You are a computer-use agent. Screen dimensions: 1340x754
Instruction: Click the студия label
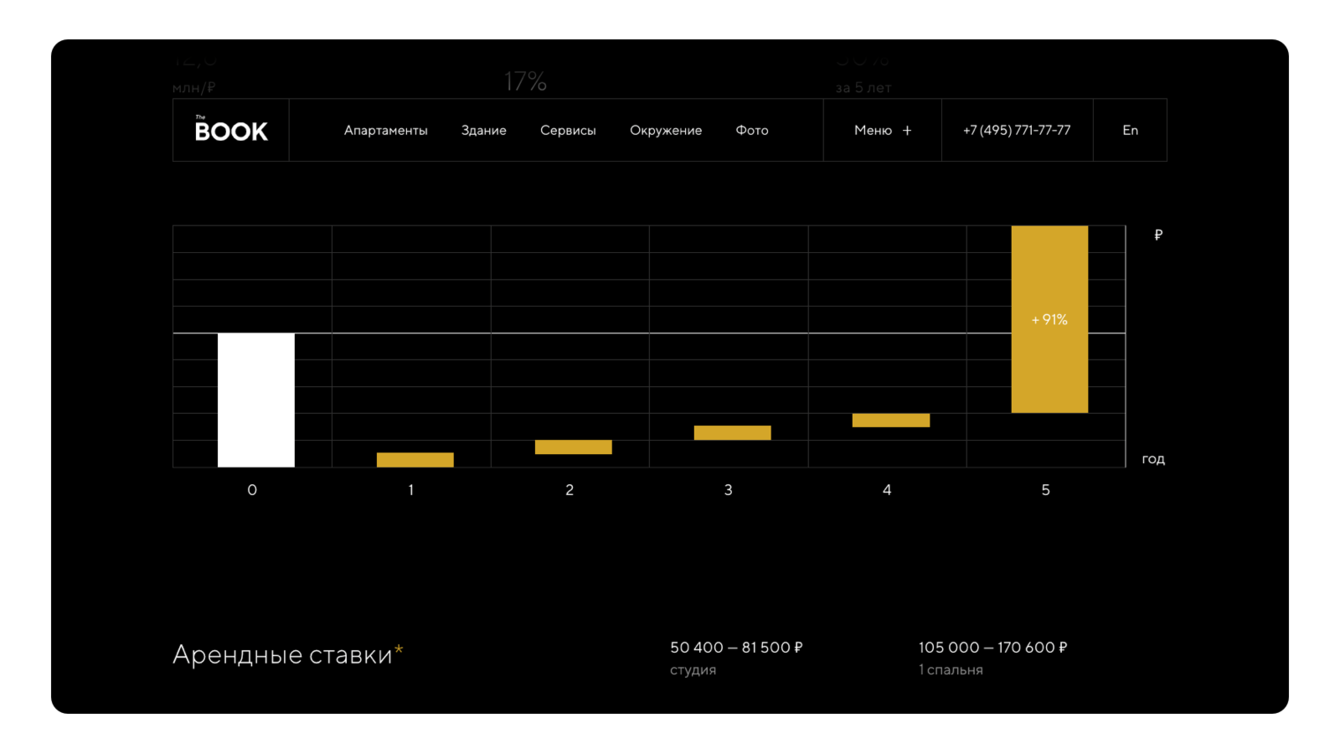(x=693, y=670)
